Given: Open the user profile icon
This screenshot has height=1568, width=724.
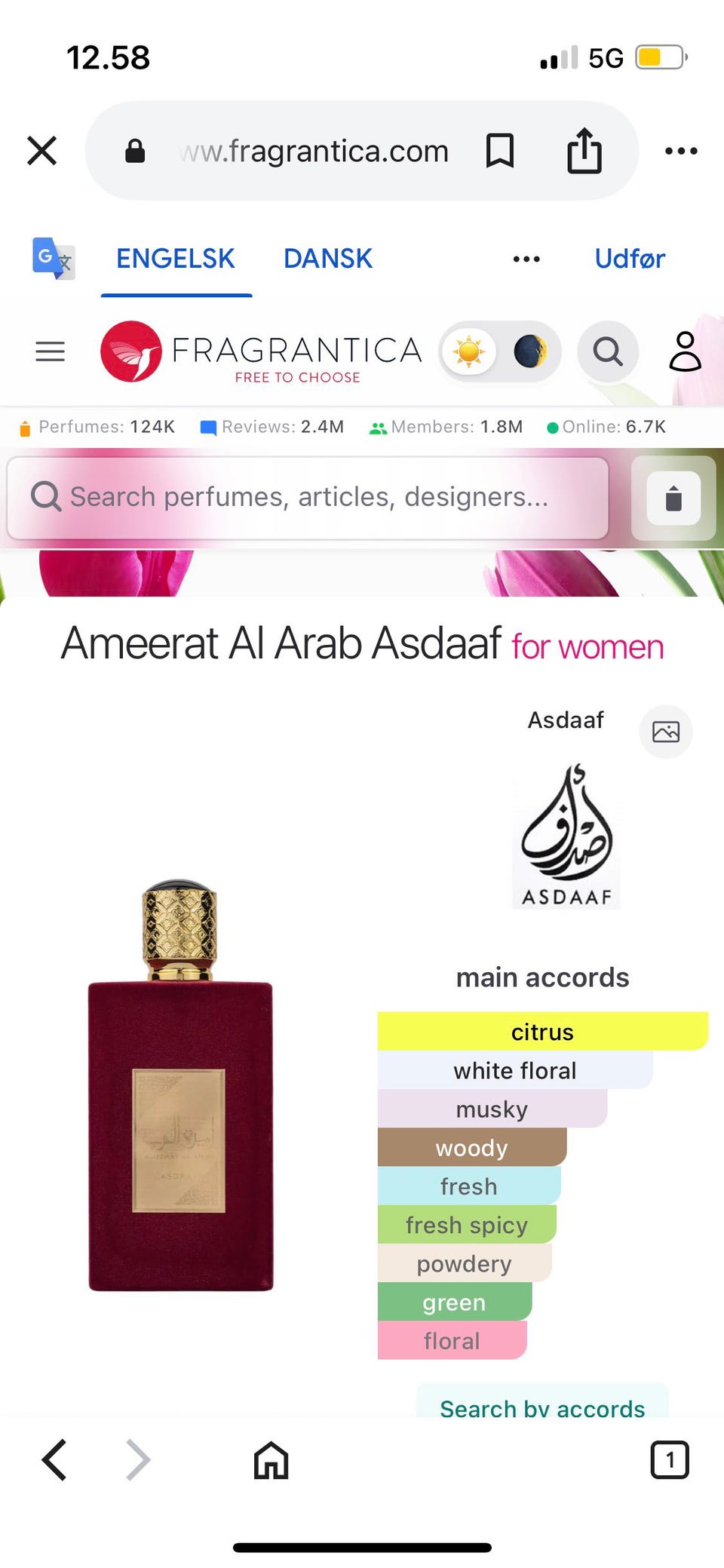Looking at the screenshot, I should (x=685, y=351).
